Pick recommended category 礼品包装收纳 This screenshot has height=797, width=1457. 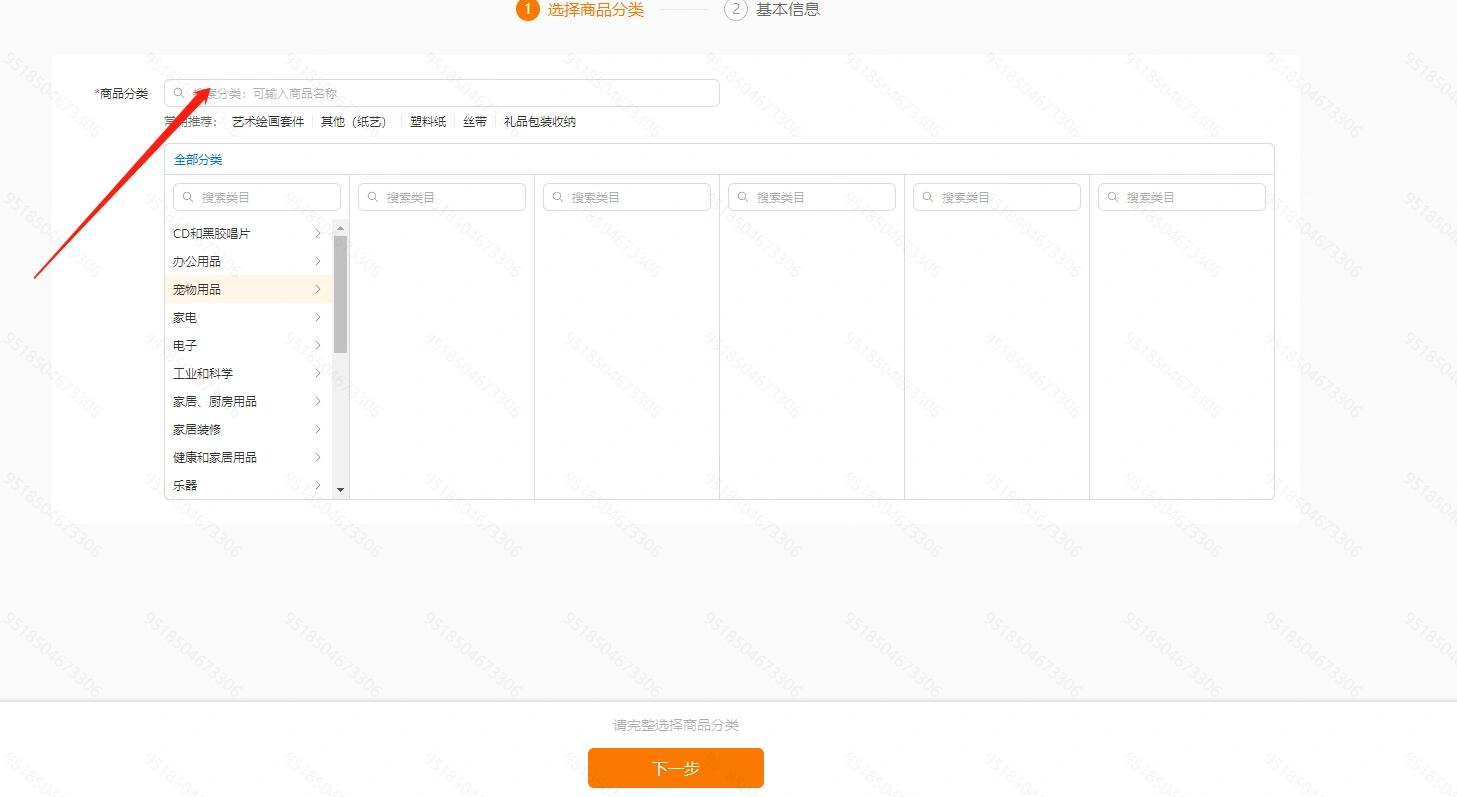pyautogui.click(x=540, y=122)
